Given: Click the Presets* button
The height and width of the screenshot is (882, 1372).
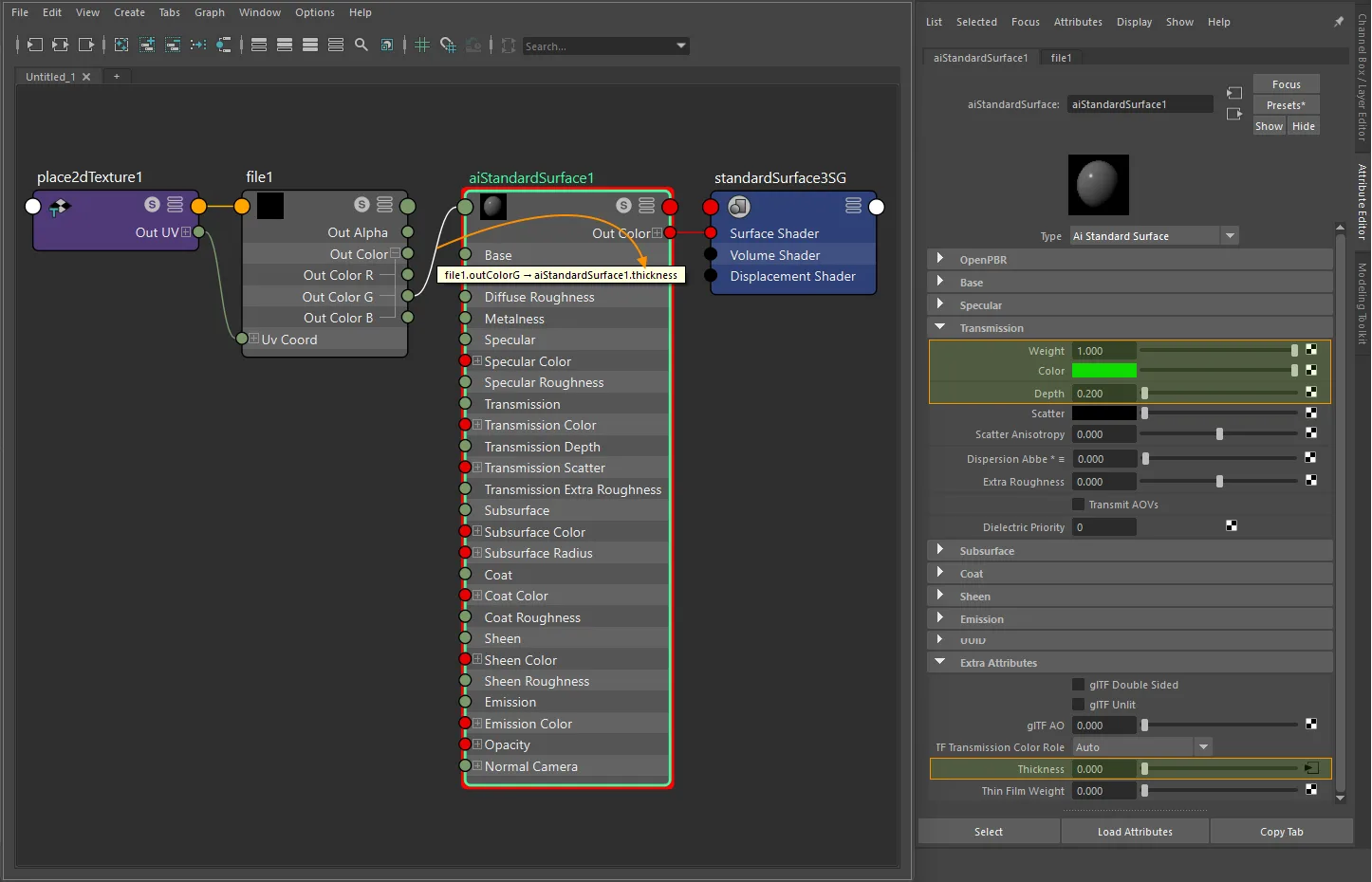Looking at the screenshot, I should pos(1287,105).
